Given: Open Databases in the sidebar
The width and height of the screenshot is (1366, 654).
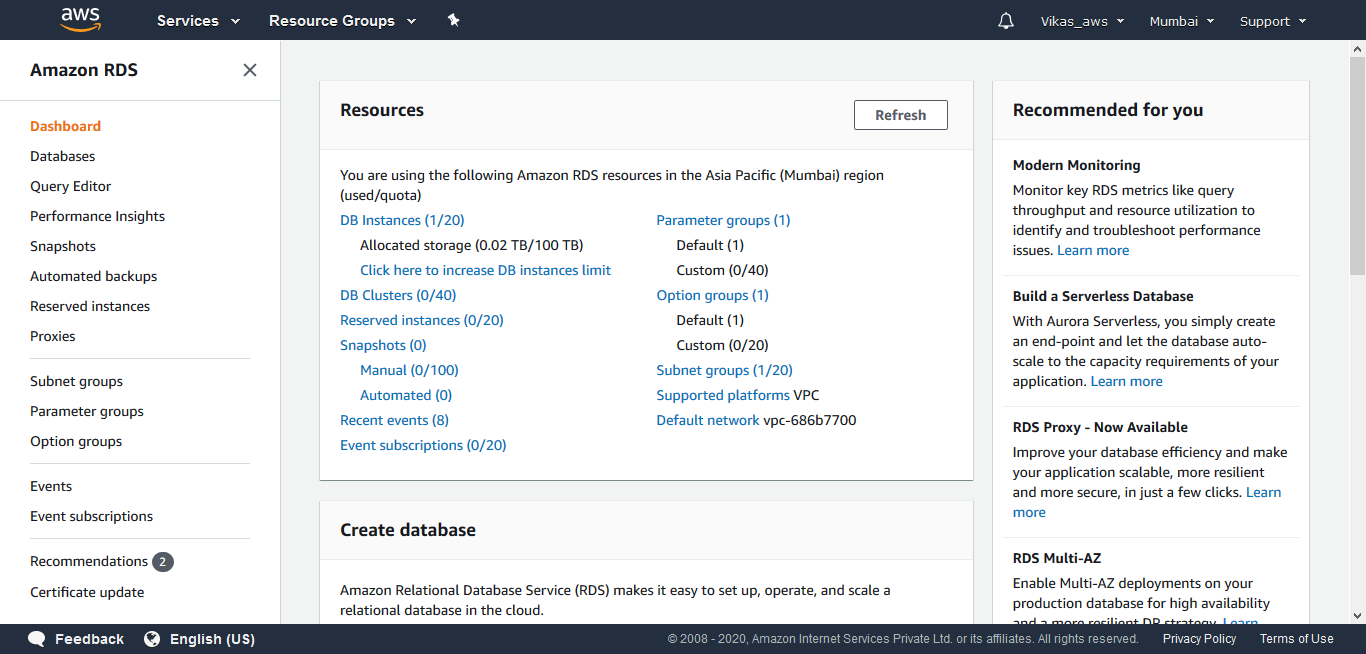Looking at the screenshot, I should coord(63,156).
